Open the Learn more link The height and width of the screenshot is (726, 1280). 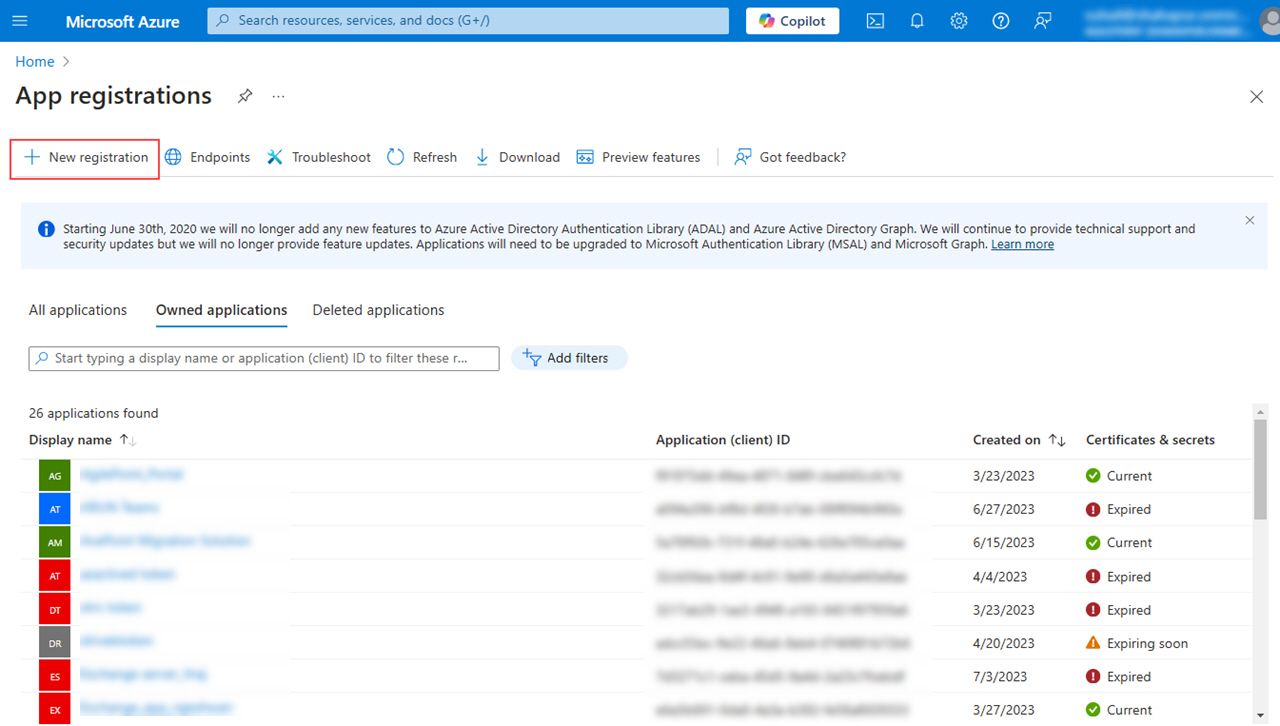(x=1022, y=244)
